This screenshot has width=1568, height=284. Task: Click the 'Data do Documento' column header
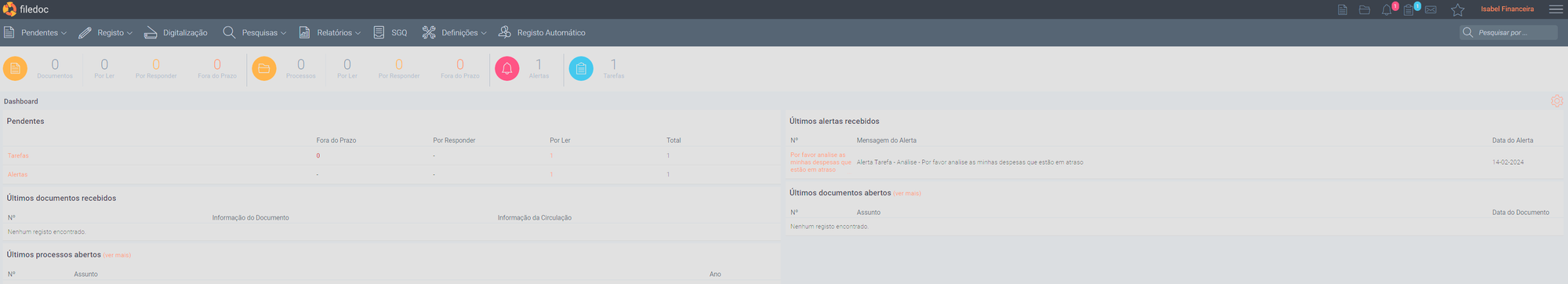click(x=1521, y=213)
